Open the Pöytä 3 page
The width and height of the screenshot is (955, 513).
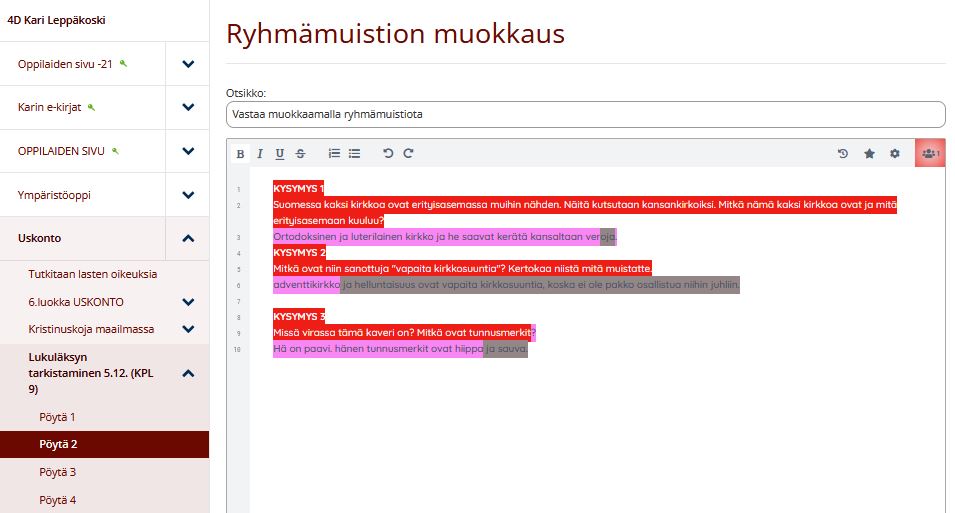point(58,472)
